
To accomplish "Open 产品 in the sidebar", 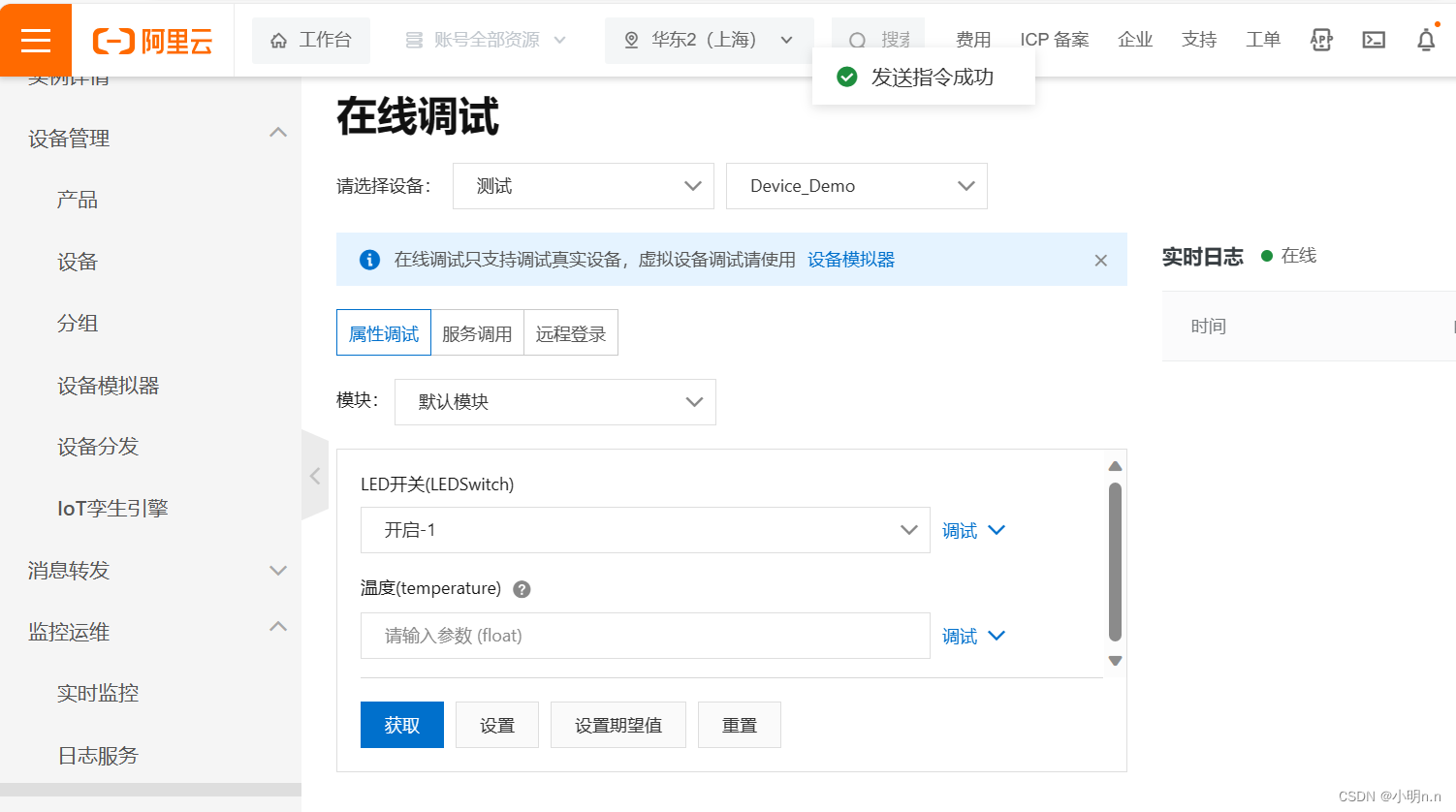I will (x=78, y=200).
